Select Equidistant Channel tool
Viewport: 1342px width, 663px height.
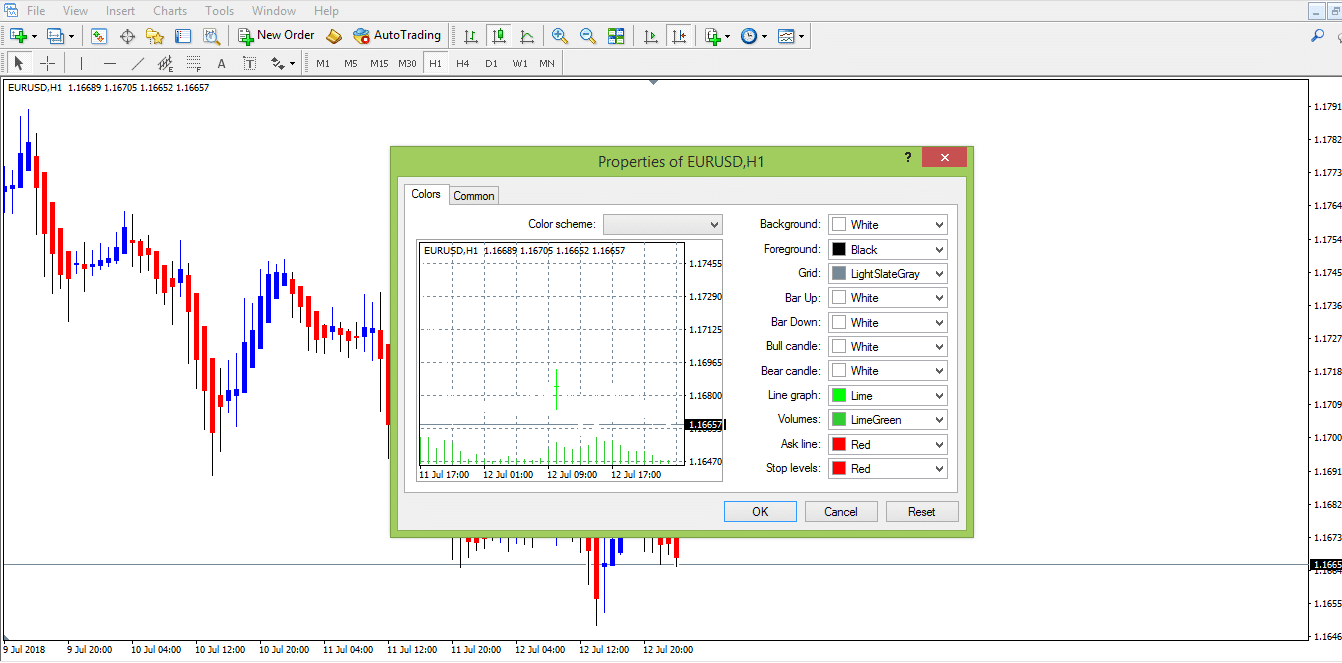[165, 63]
